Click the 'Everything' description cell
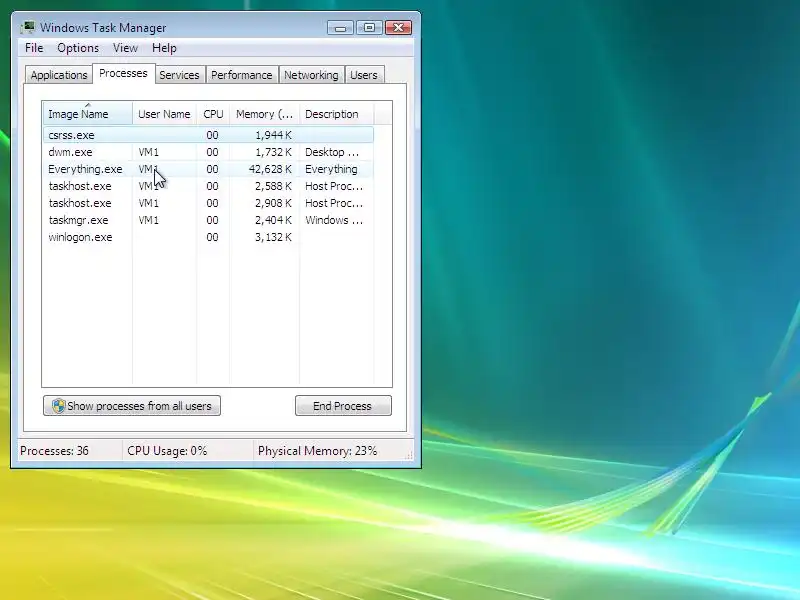The width and height of the screenshot is (800, 600). [x=331, y=169]
